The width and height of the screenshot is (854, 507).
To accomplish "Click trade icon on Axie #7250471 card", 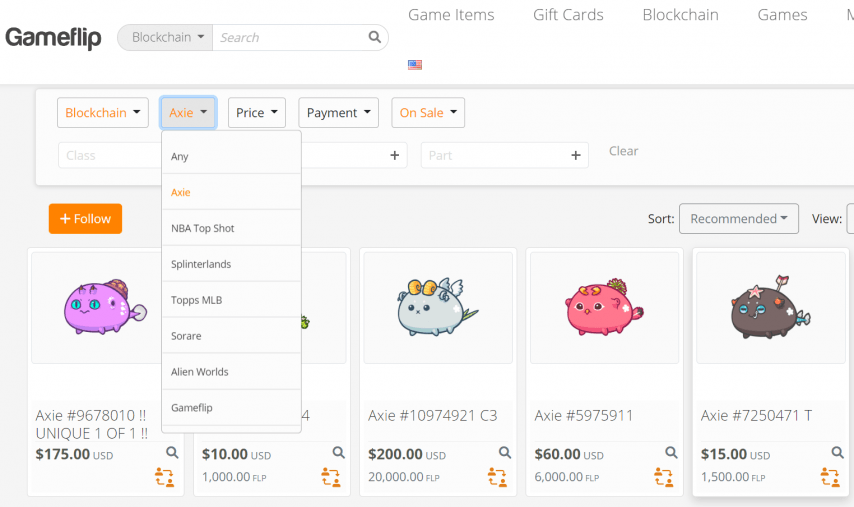I will point(830,477).
